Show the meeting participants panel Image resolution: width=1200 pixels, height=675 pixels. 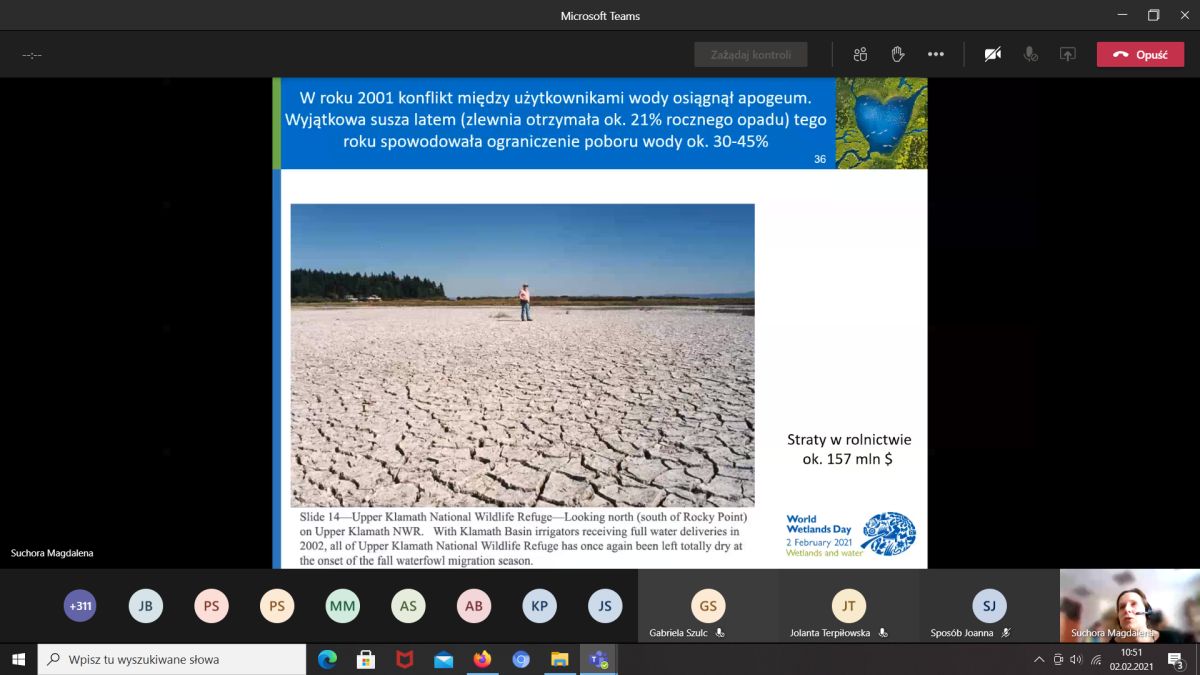860,55
